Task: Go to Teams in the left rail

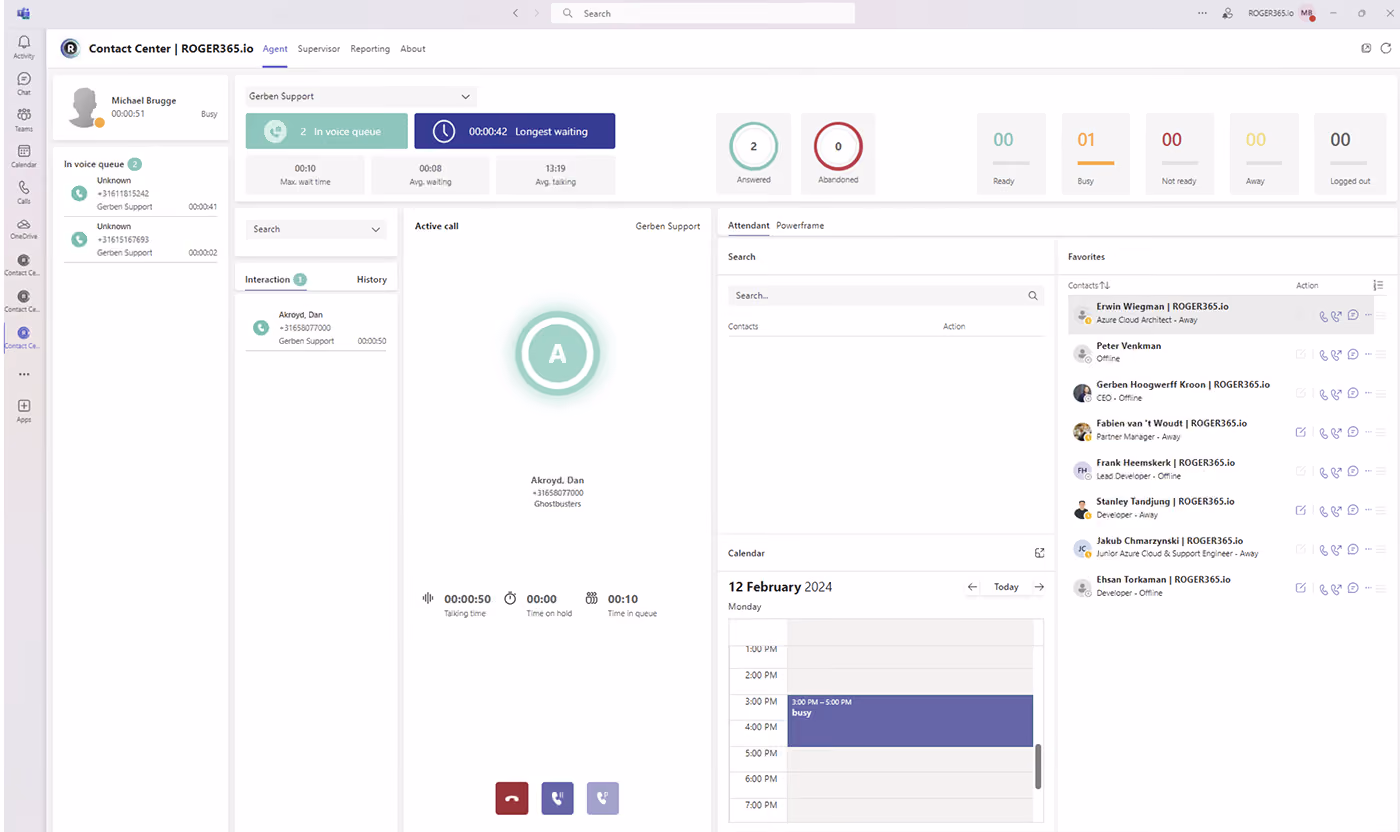Action: (x=24, y=120)
